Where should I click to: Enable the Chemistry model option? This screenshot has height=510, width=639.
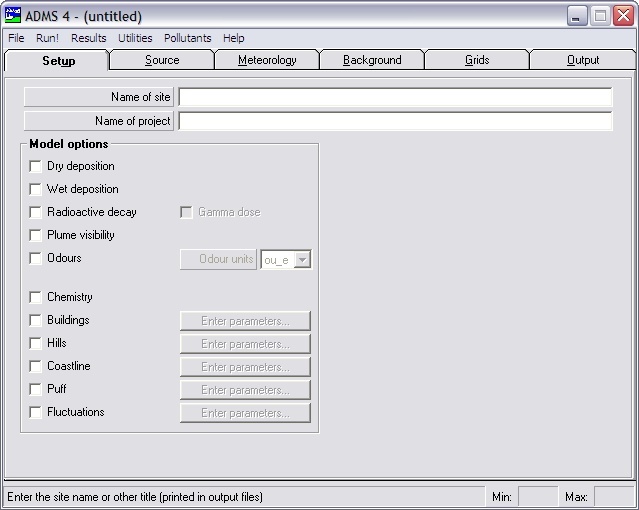click(x=35, y=297)
